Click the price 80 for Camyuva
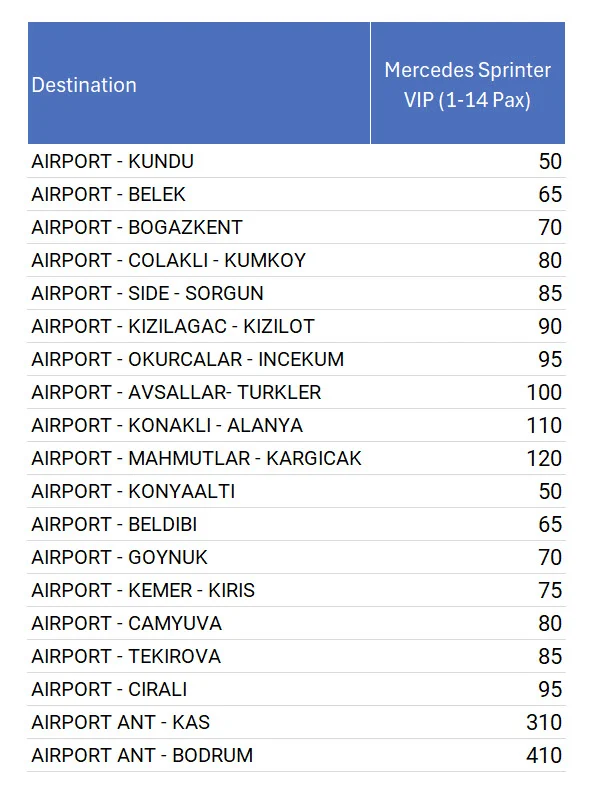Screen dimensions: 590x794 (550, 623)
